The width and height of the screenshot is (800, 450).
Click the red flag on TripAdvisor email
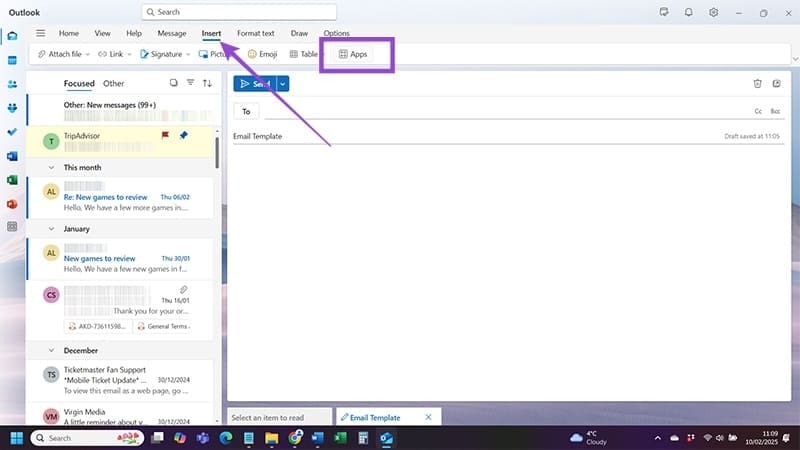(x=165, y=135)
